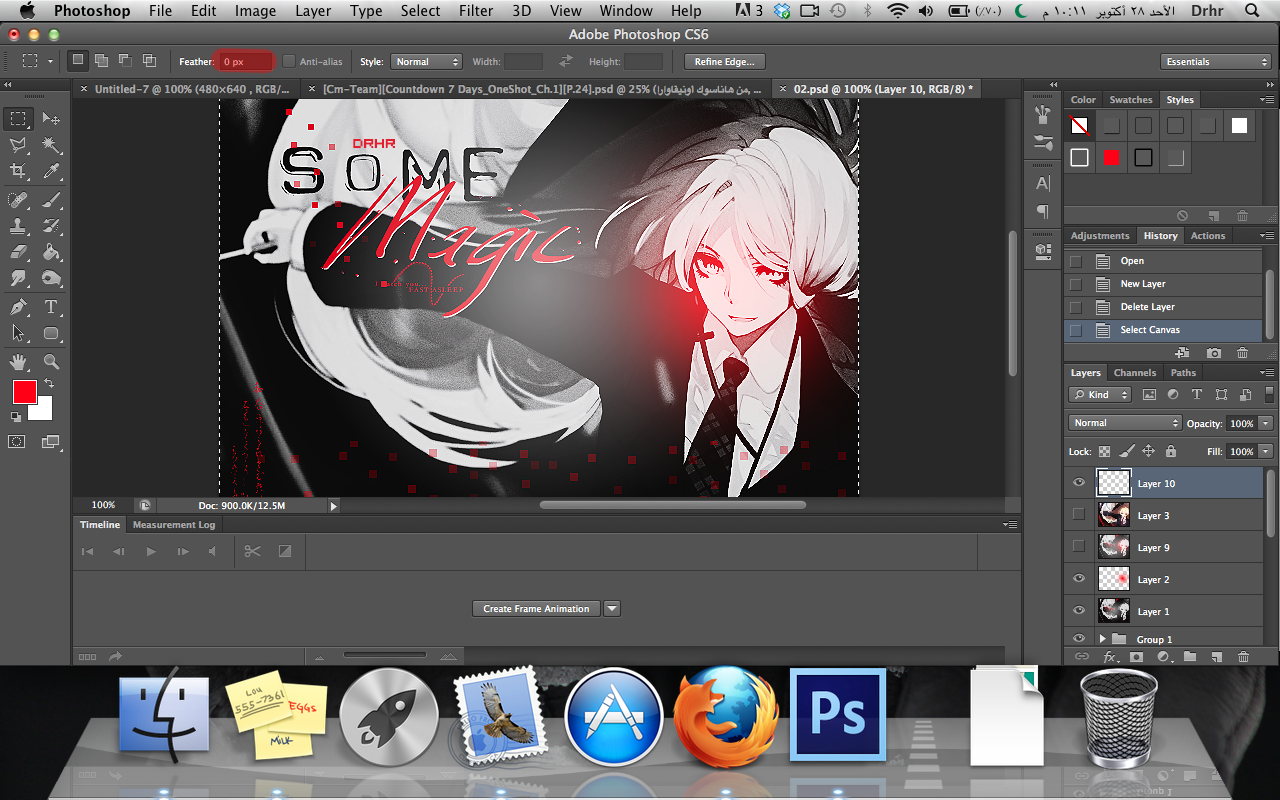Open the layer blend mode dropdown
This screenshot has height=800, width=1280.
1125,423
